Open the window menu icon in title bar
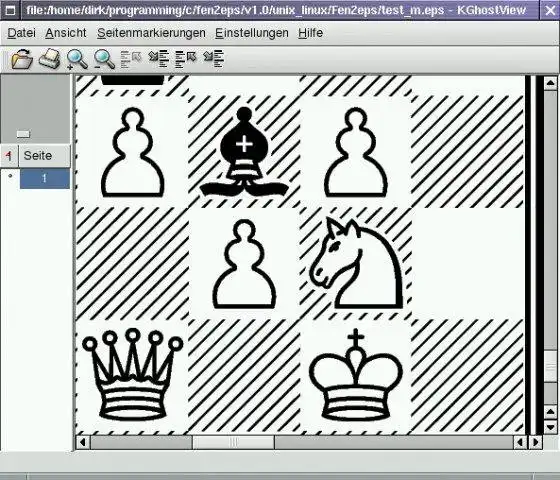560x480 pixels. point(10,10)
